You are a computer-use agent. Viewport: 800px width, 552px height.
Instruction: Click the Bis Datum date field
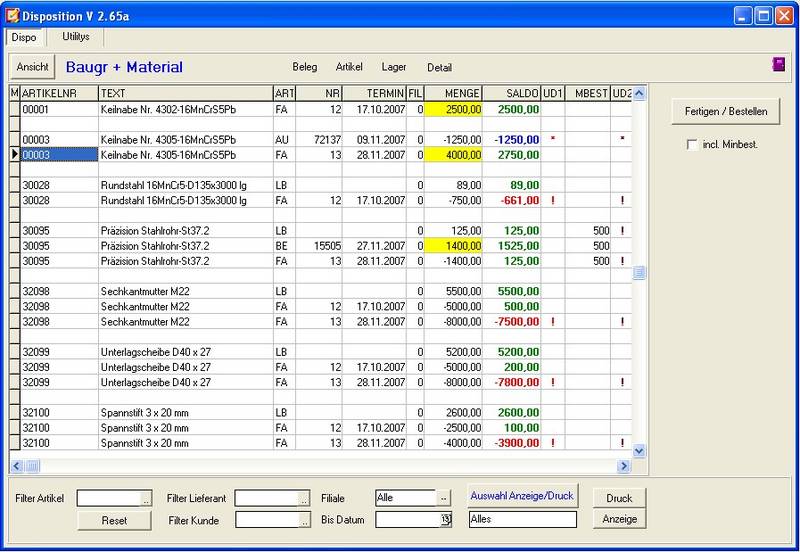pos(406,519)
